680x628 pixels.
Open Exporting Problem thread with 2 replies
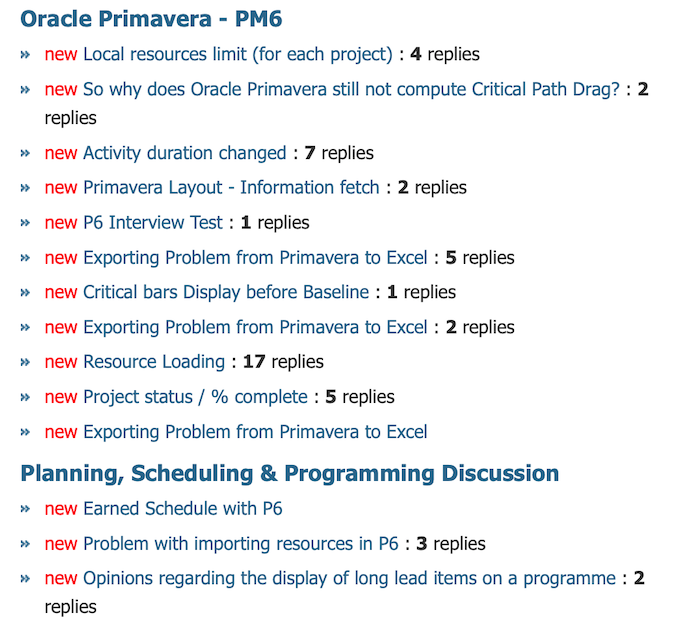click(255, 327)
